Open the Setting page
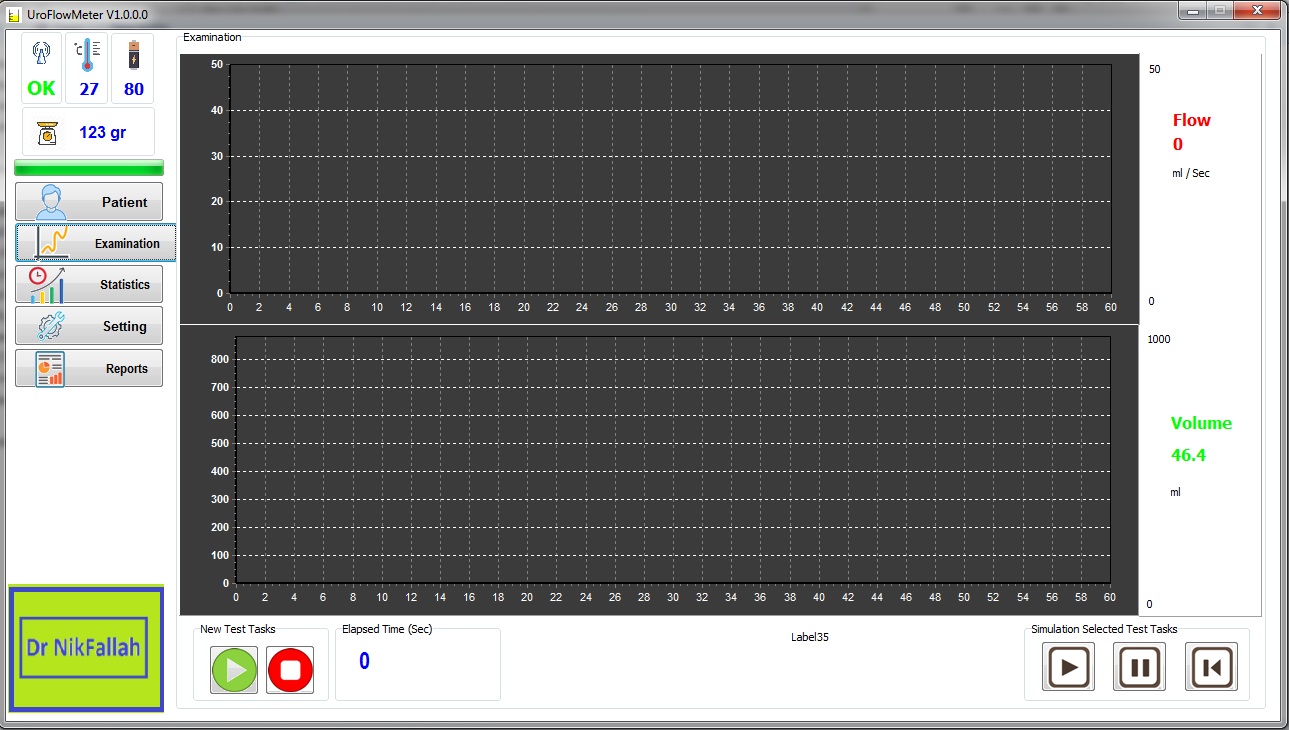The image size is (1289, 730). coord(89,327)
